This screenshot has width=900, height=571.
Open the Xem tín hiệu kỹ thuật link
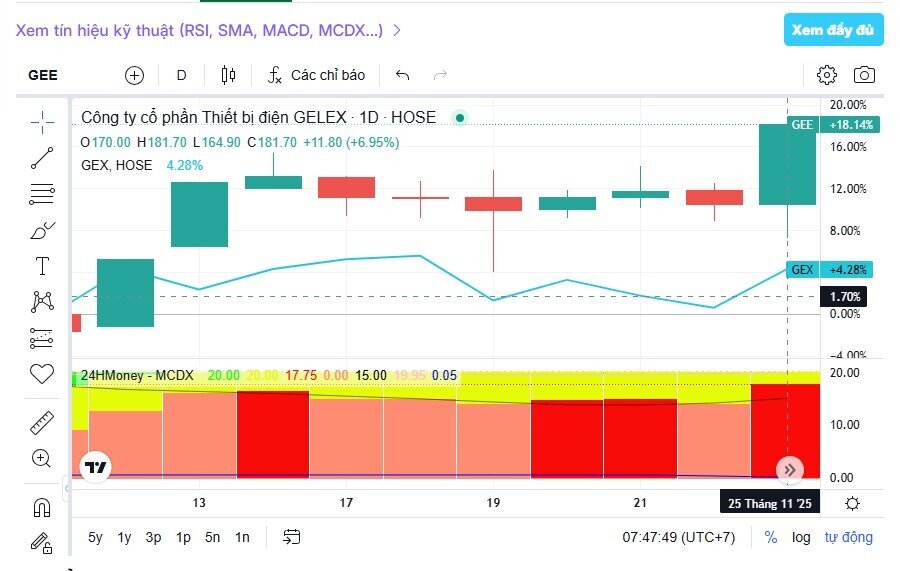(199, 30)
